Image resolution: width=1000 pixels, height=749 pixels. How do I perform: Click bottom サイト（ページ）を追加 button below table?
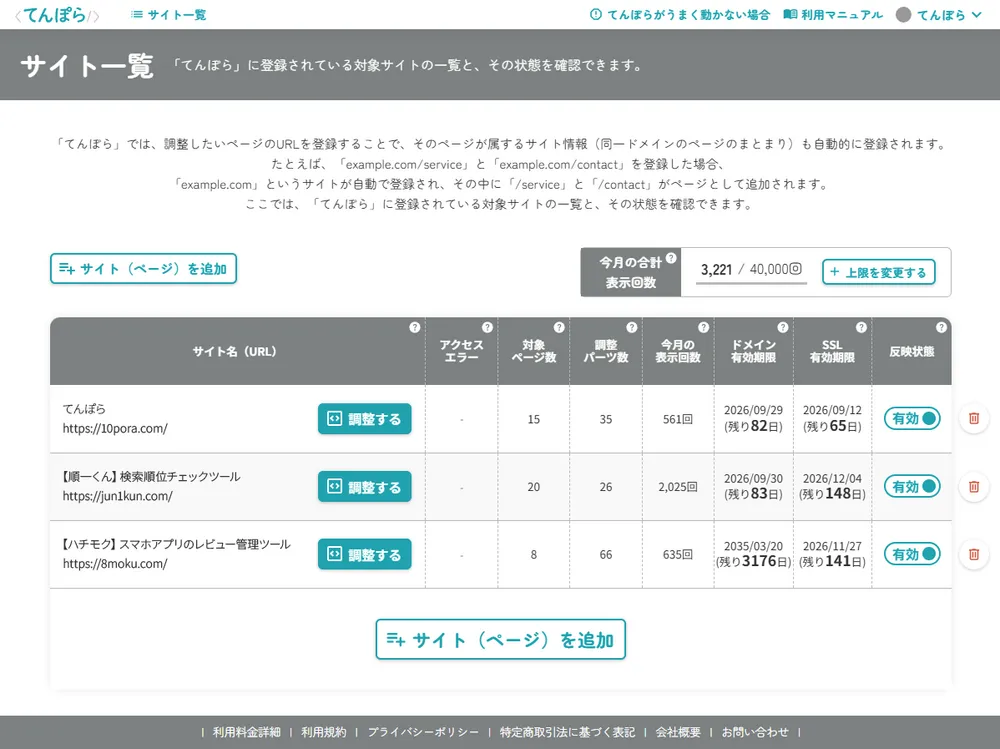(501, 639)
